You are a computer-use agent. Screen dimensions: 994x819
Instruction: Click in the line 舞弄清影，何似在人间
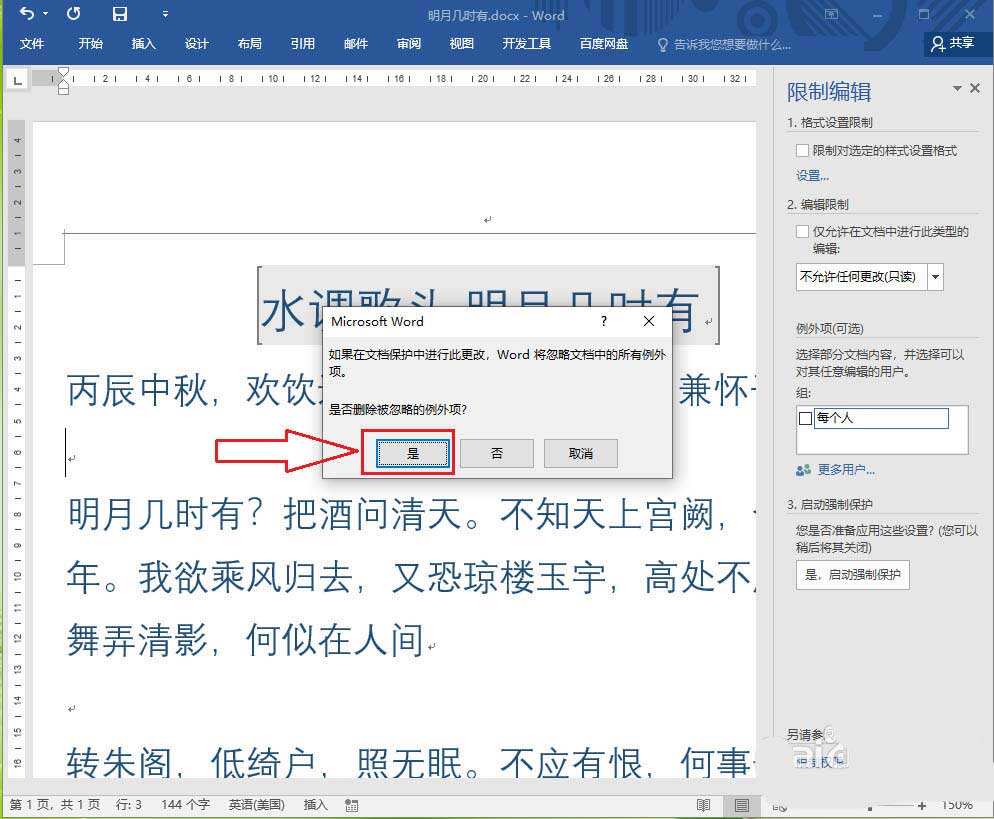[x=245, y=639]
